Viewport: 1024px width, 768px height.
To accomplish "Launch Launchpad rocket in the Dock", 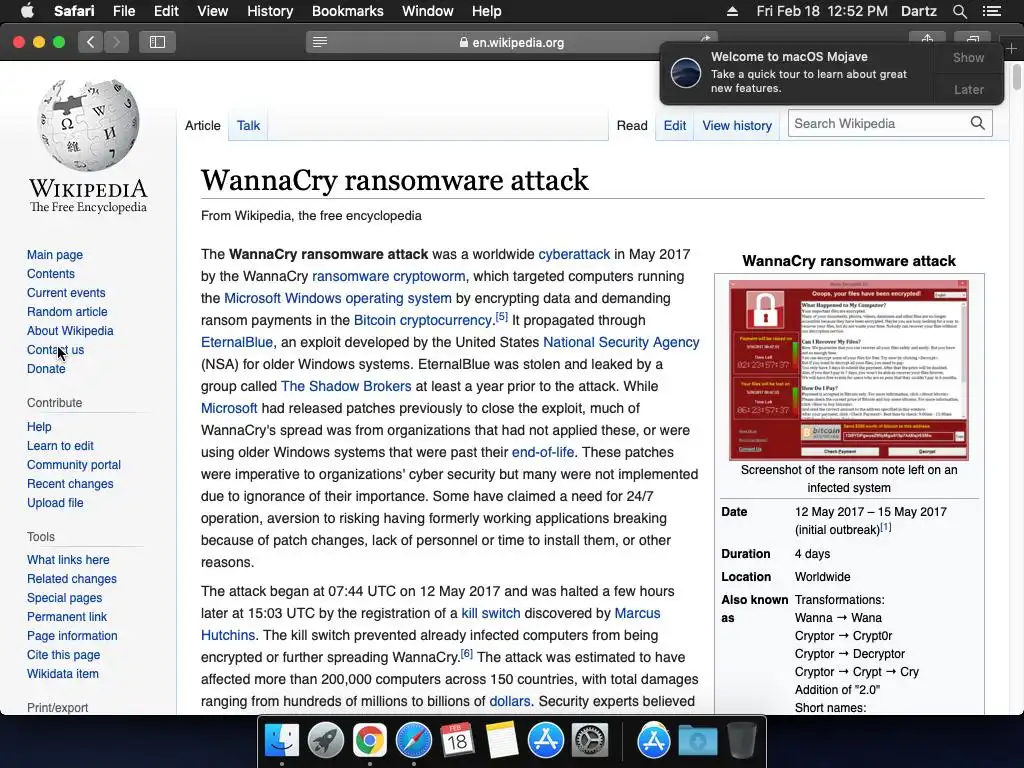I will (325, 741).
